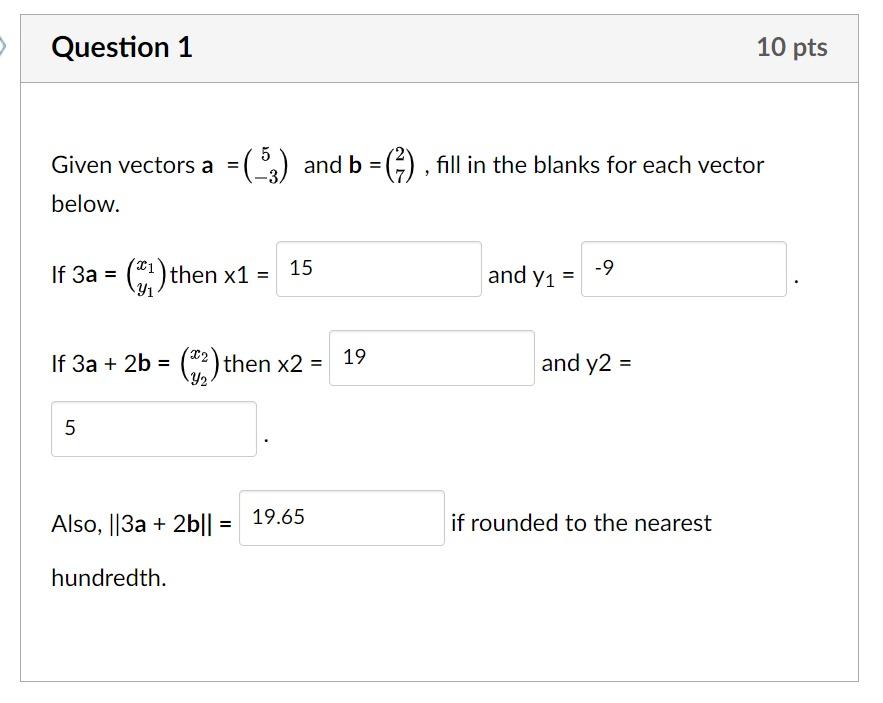This screenshot has width=883, height=703.
Task: Click inside the x1 answer field showing 15
Action: pyautogui.click(x=377, y=270)
